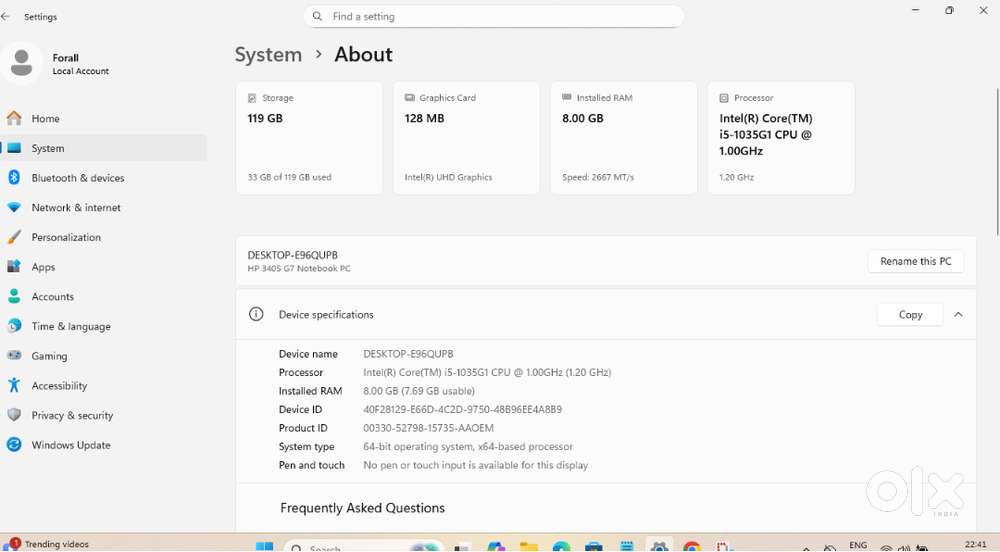Image resolution: width=1000 pixels, height=552 pixels.
Task: Click the Rename this PC button
Action: [915, 262]
